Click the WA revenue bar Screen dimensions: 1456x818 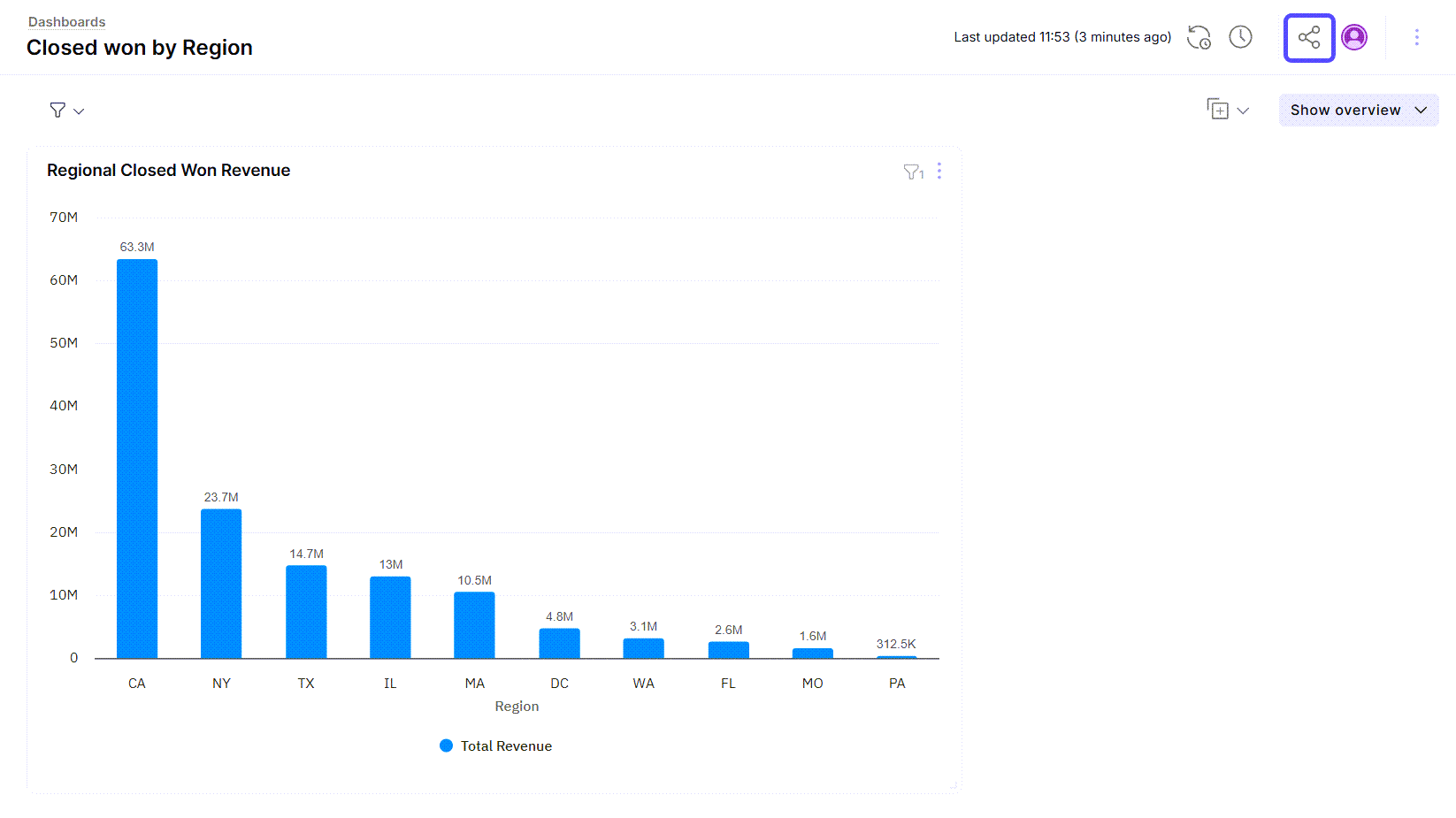coord(643,649)
